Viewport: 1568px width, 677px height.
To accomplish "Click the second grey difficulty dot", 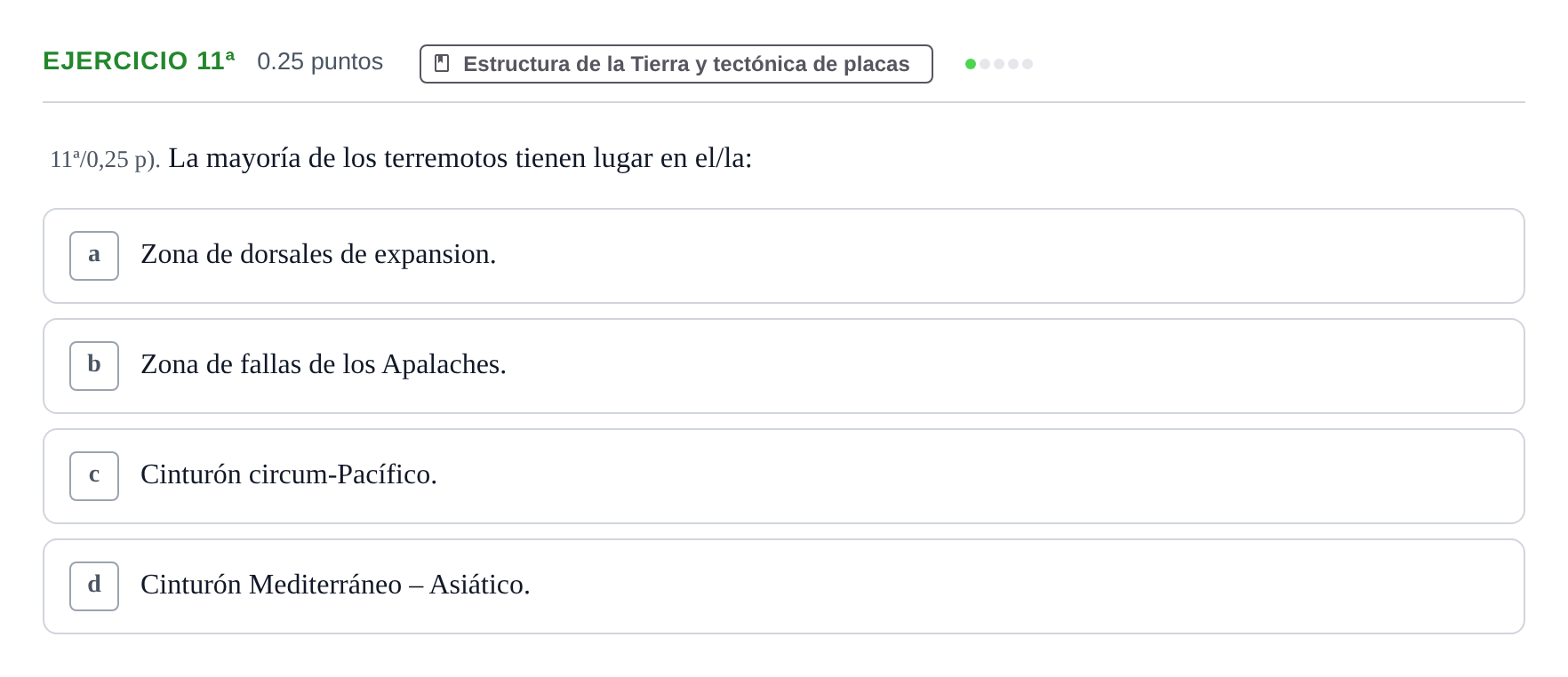I will (985, 64).
